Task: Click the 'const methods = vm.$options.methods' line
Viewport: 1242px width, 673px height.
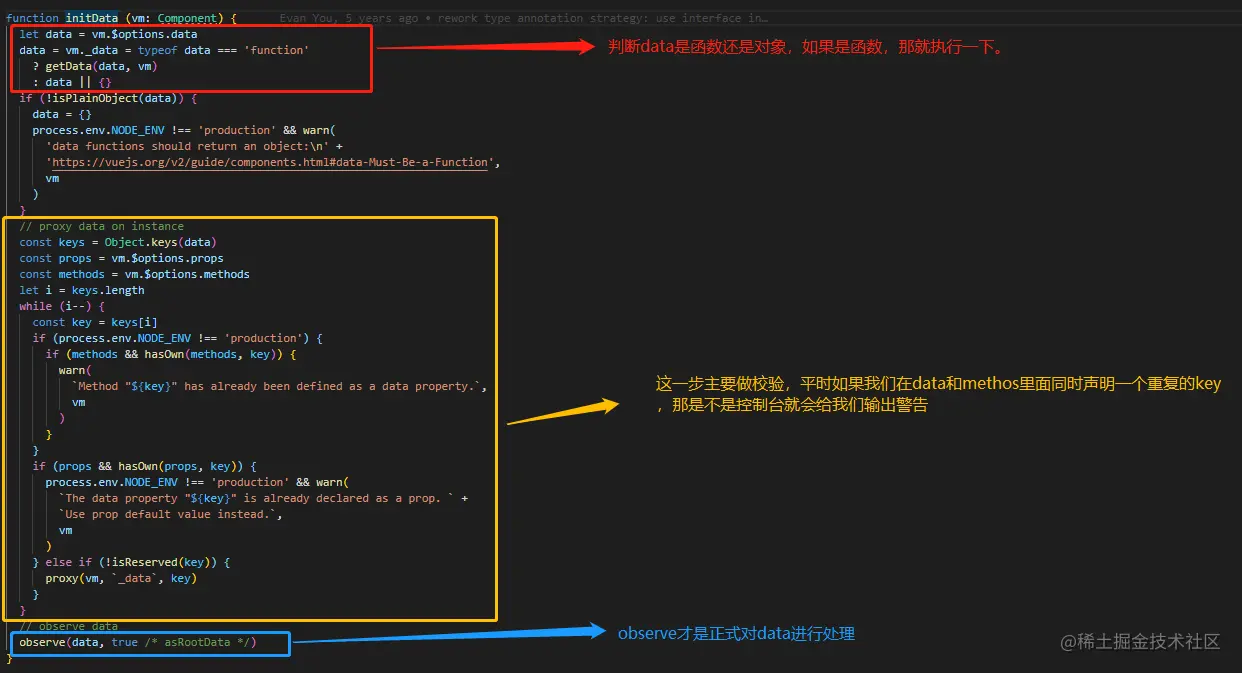Action: (x=134, y=274)
